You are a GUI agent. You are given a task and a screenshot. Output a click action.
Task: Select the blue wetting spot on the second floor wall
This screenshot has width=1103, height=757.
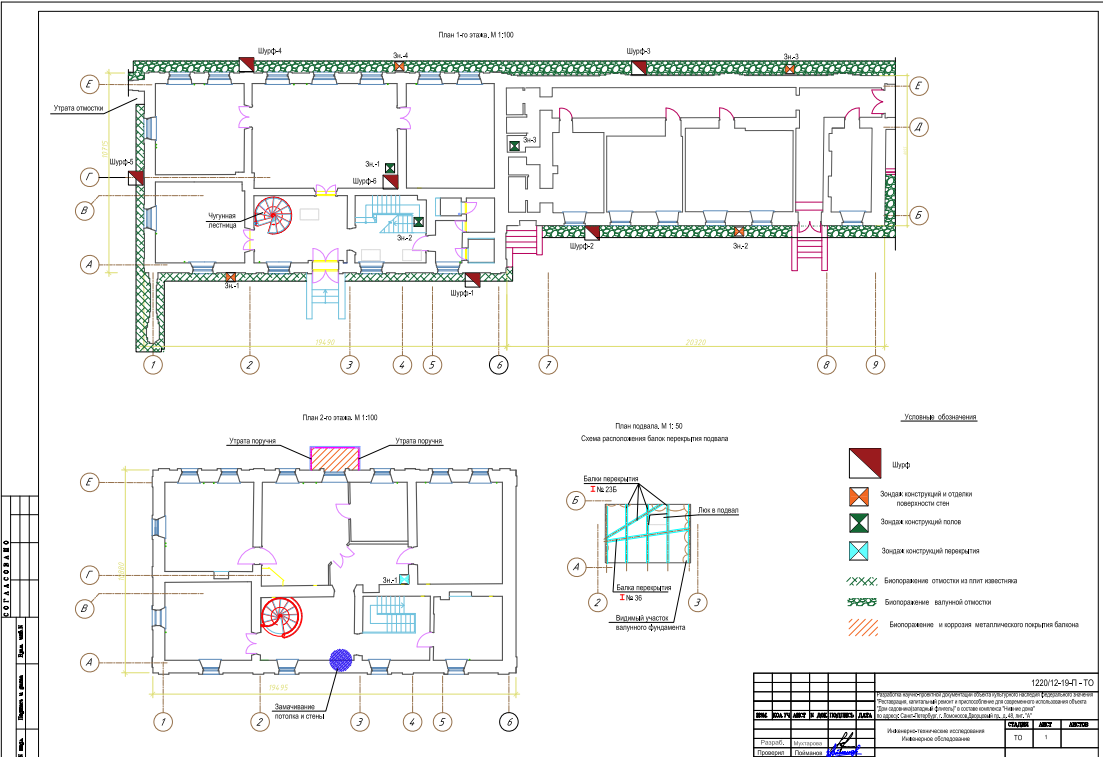341,659
